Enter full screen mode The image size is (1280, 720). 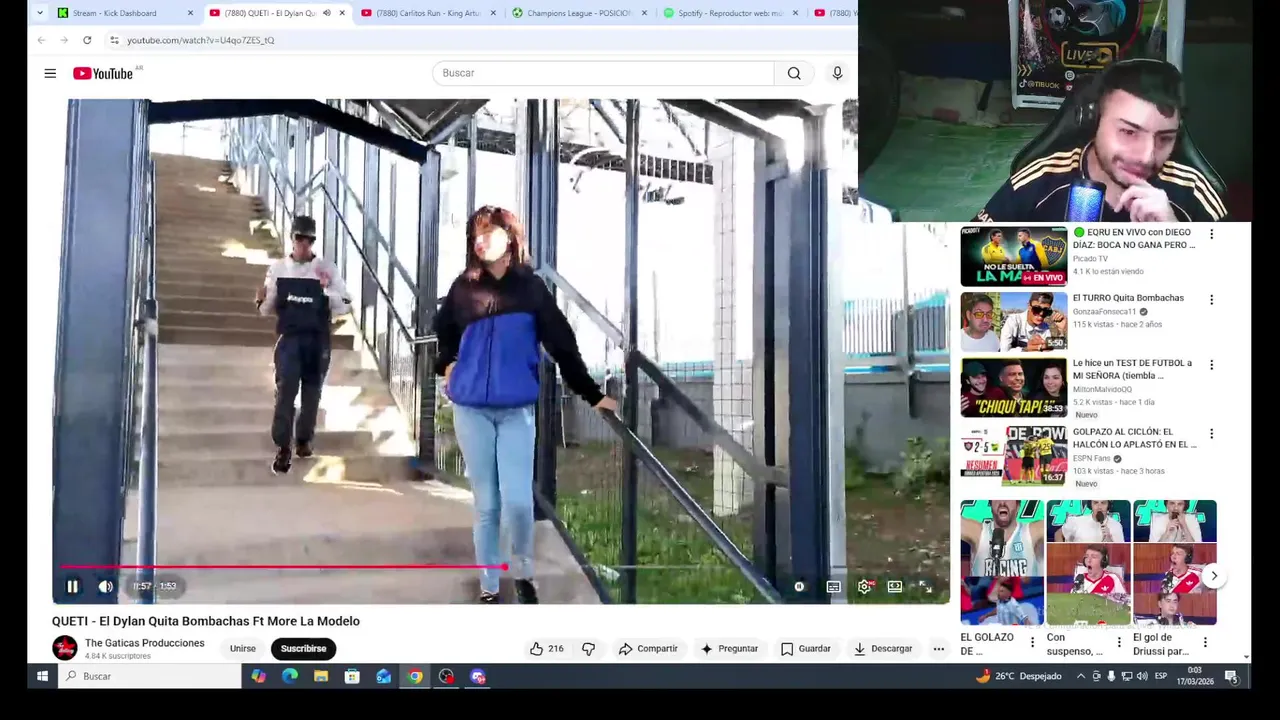tap(926, 587)
